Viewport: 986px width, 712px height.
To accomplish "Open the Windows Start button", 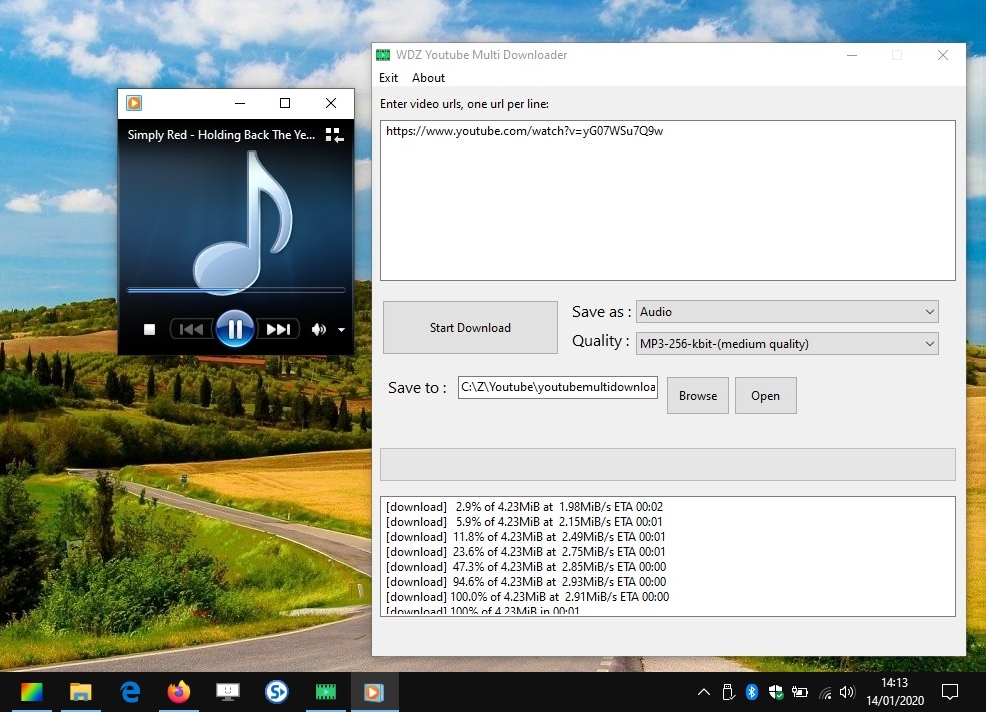I will (31, 692).
